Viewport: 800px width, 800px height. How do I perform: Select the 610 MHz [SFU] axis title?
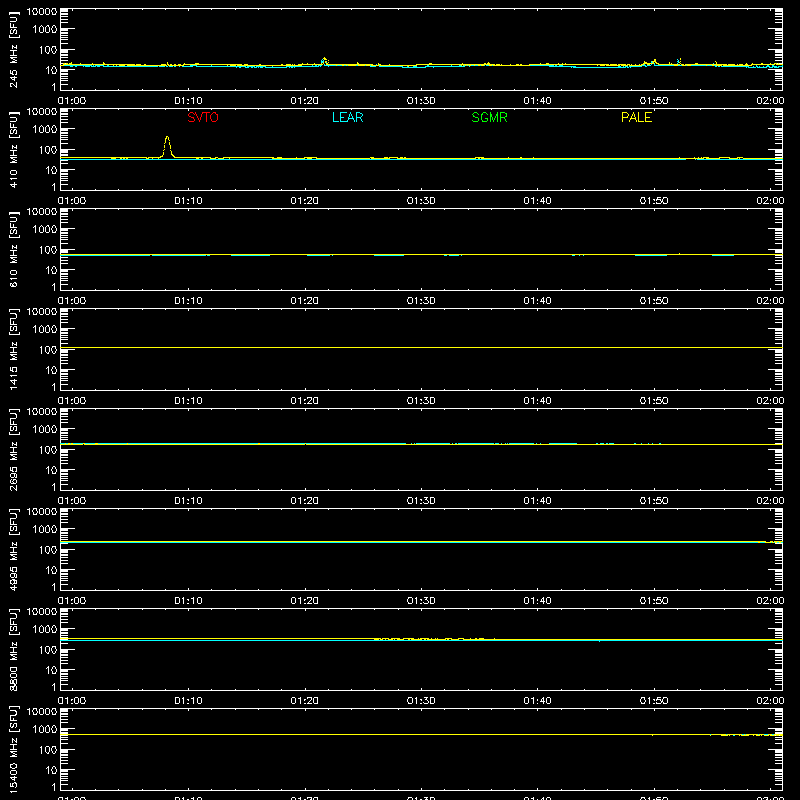13,249
